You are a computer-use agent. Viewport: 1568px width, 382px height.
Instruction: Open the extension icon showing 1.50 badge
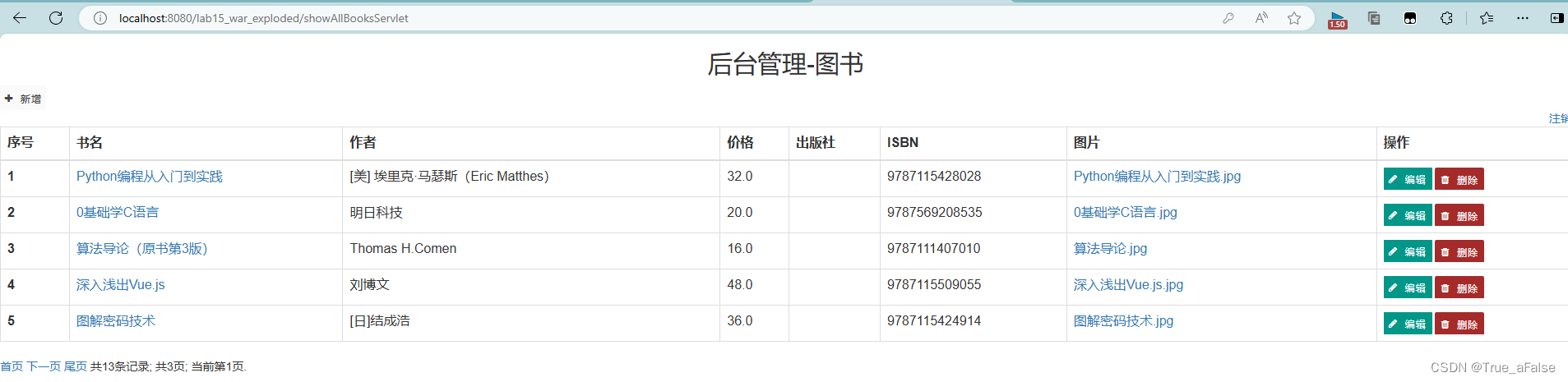pos(1338,20)
